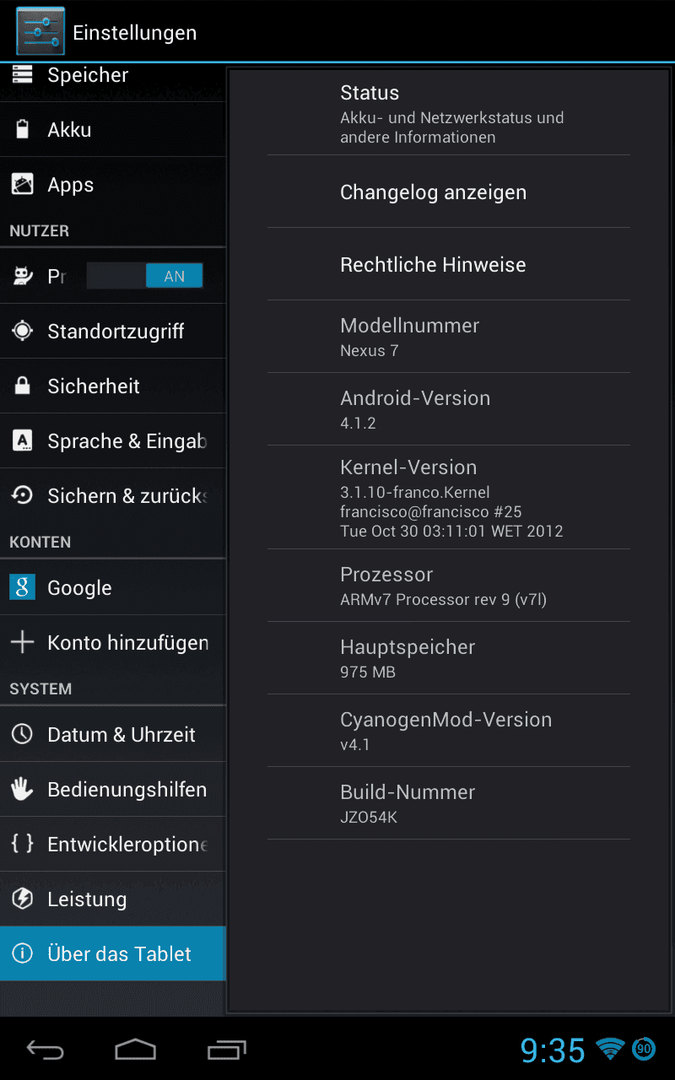This screenshot has height=1080, width=675.
Task: Tap the Akku battery icon
Action: click(x=22, y=129)
